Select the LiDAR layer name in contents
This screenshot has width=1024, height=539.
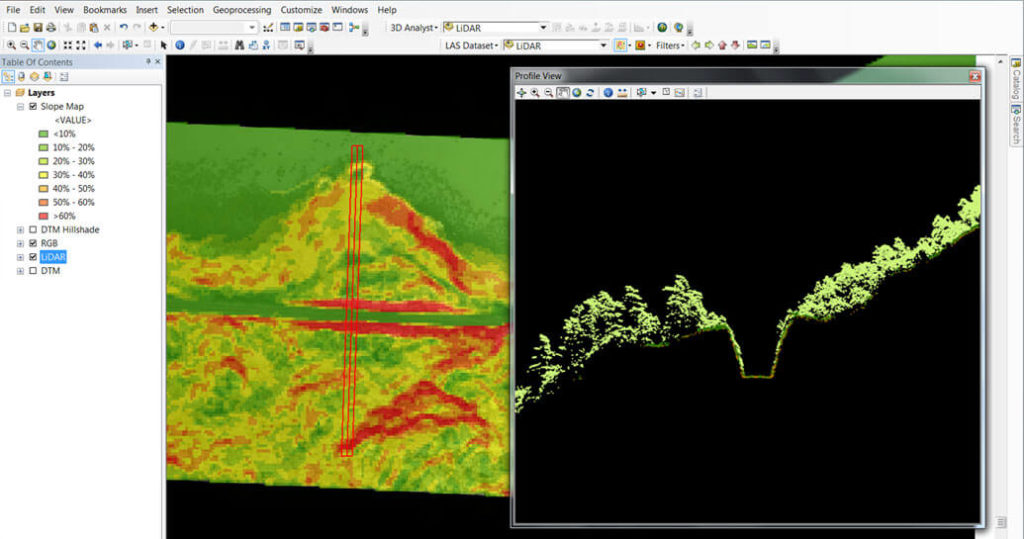tap(53, 257)
